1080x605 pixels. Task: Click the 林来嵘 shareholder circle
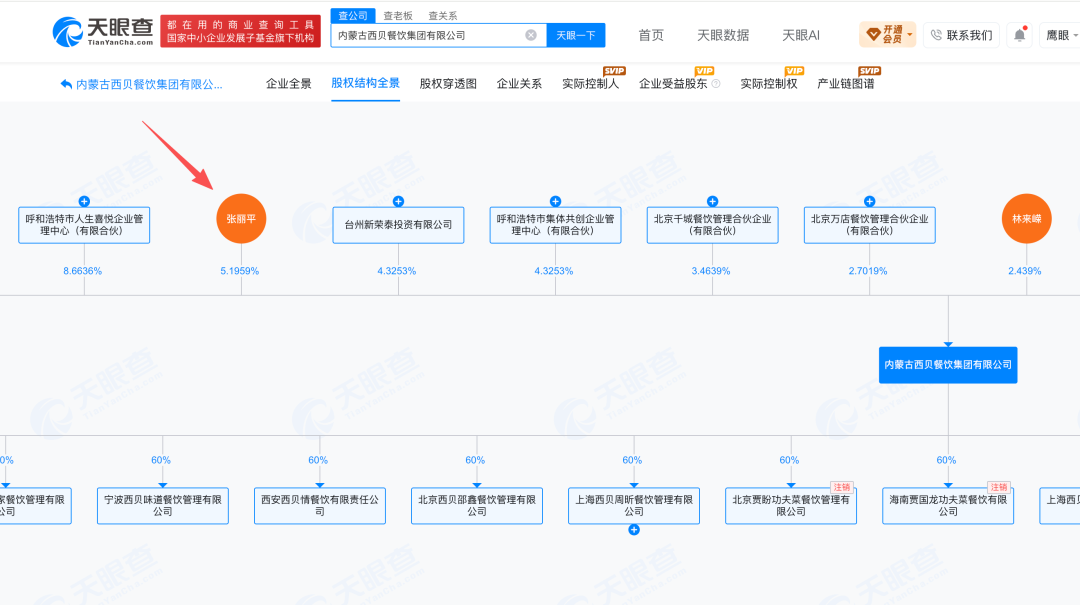[x=1026, y=218]
